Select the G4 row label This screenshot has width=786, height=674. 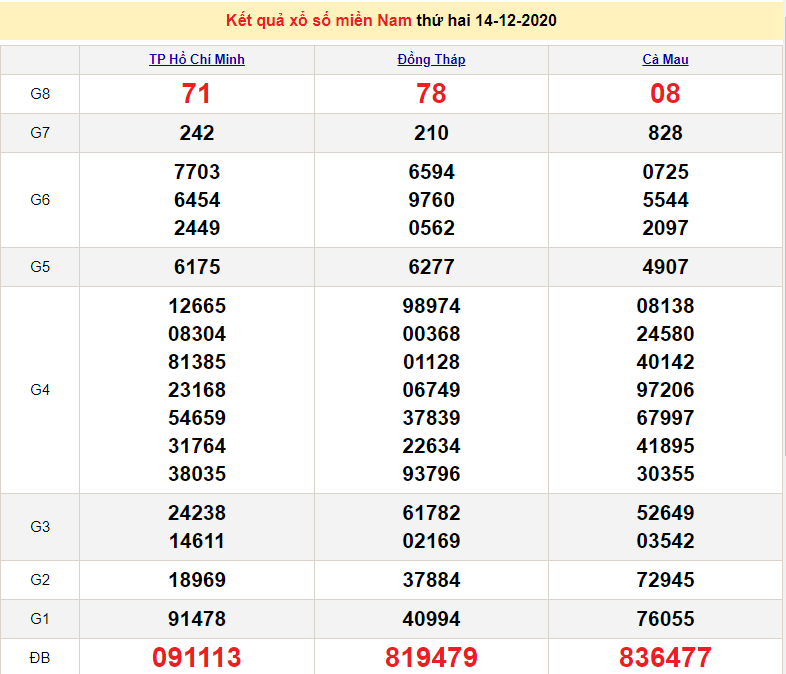[x=40, y=390]
